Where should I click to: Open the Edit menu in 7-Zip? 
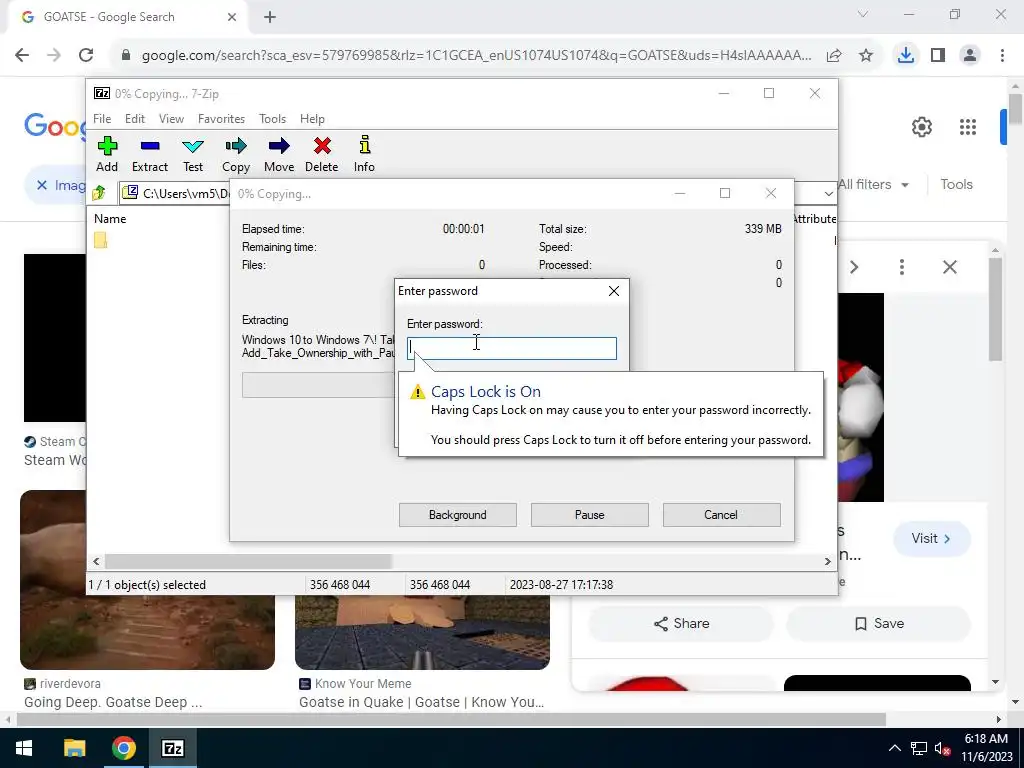(135, 119)
